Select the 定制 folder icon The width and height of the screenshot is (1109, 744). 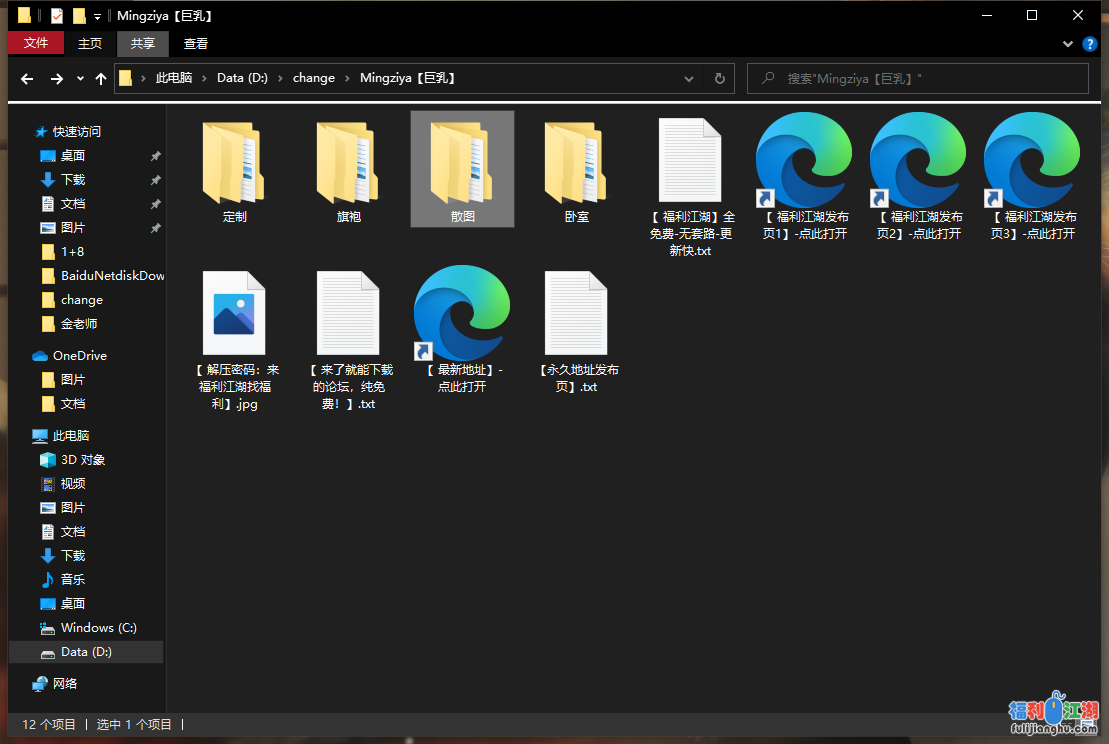click(234, 163)
